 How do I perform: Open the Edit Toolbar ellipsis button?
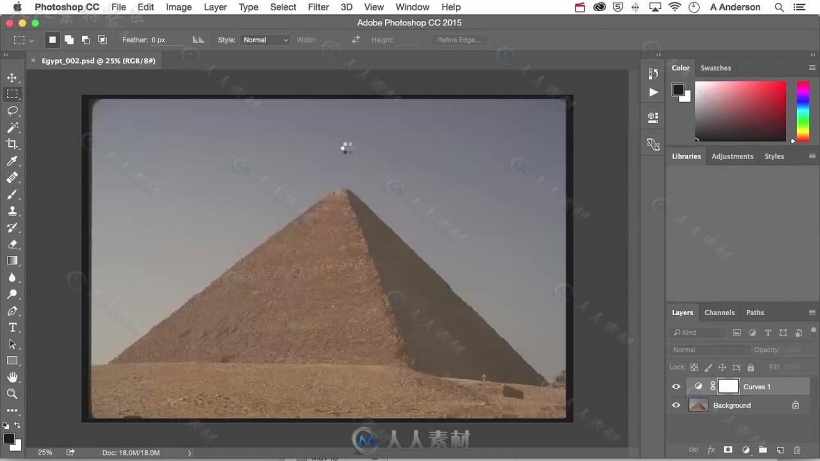pos(12,411)
